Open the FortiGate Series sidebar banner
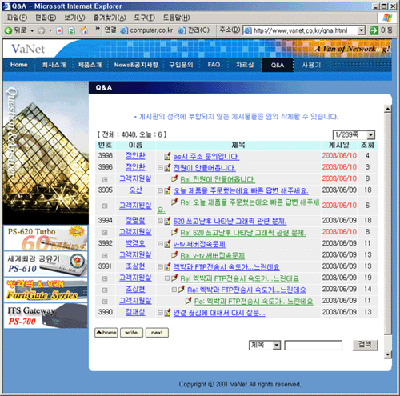 point(45,290)
